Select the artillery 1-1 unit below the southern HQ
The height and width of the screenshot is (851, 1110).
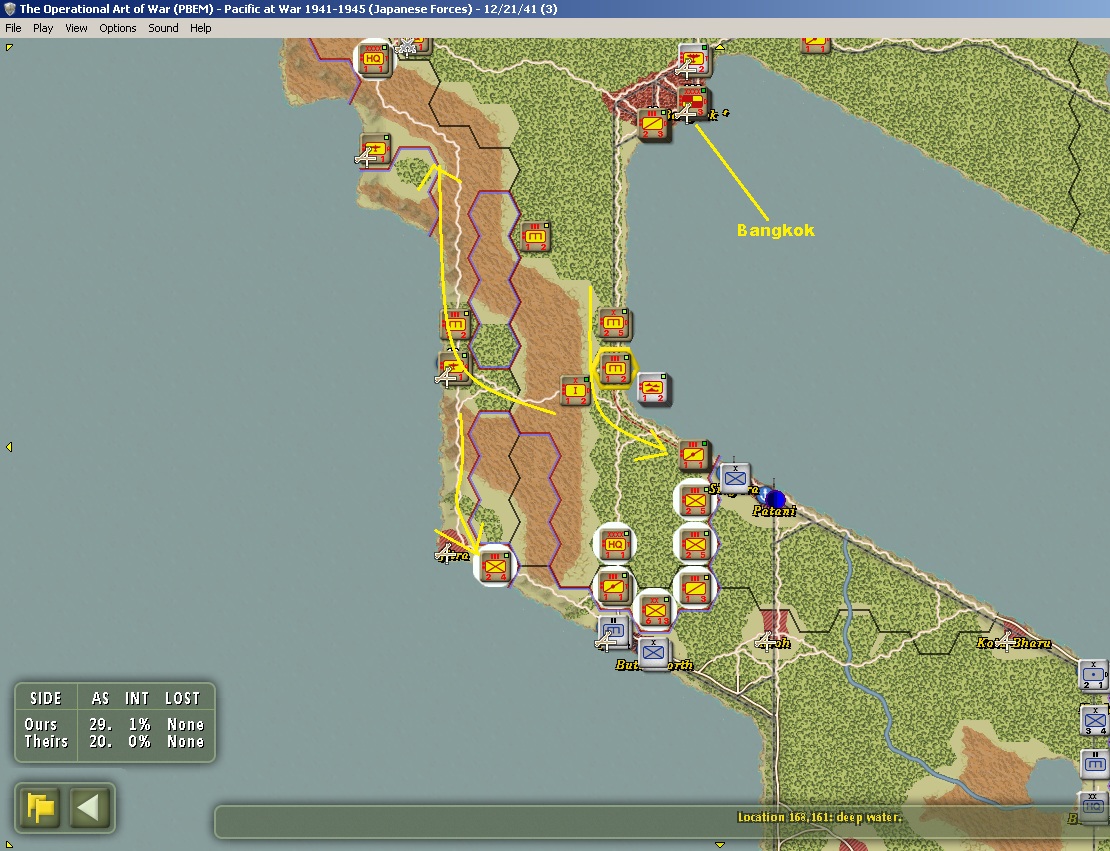(613, 588)
